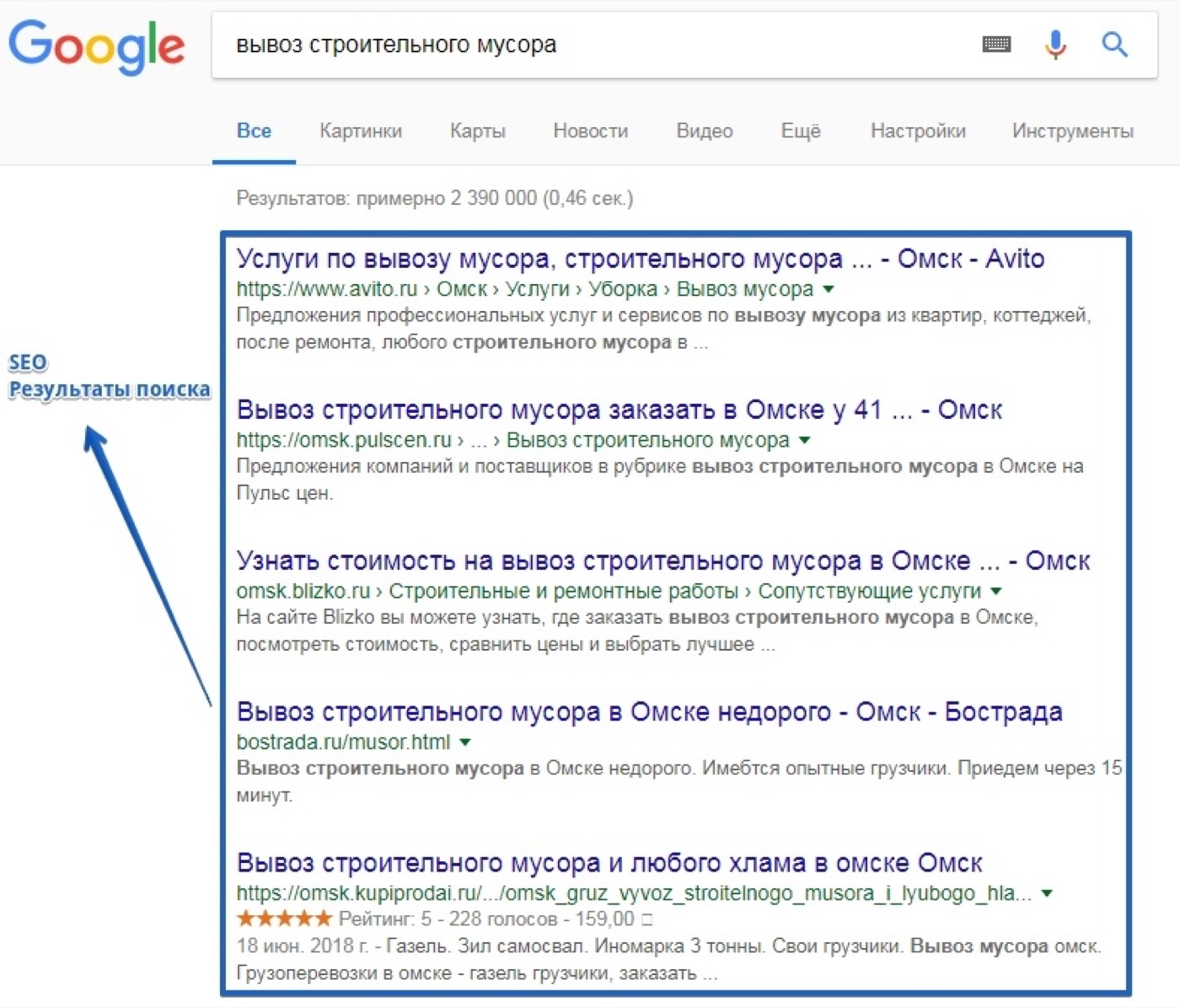
Task: Click the omsk.kupiprodai.ru URL text
Action: point(634,893)
